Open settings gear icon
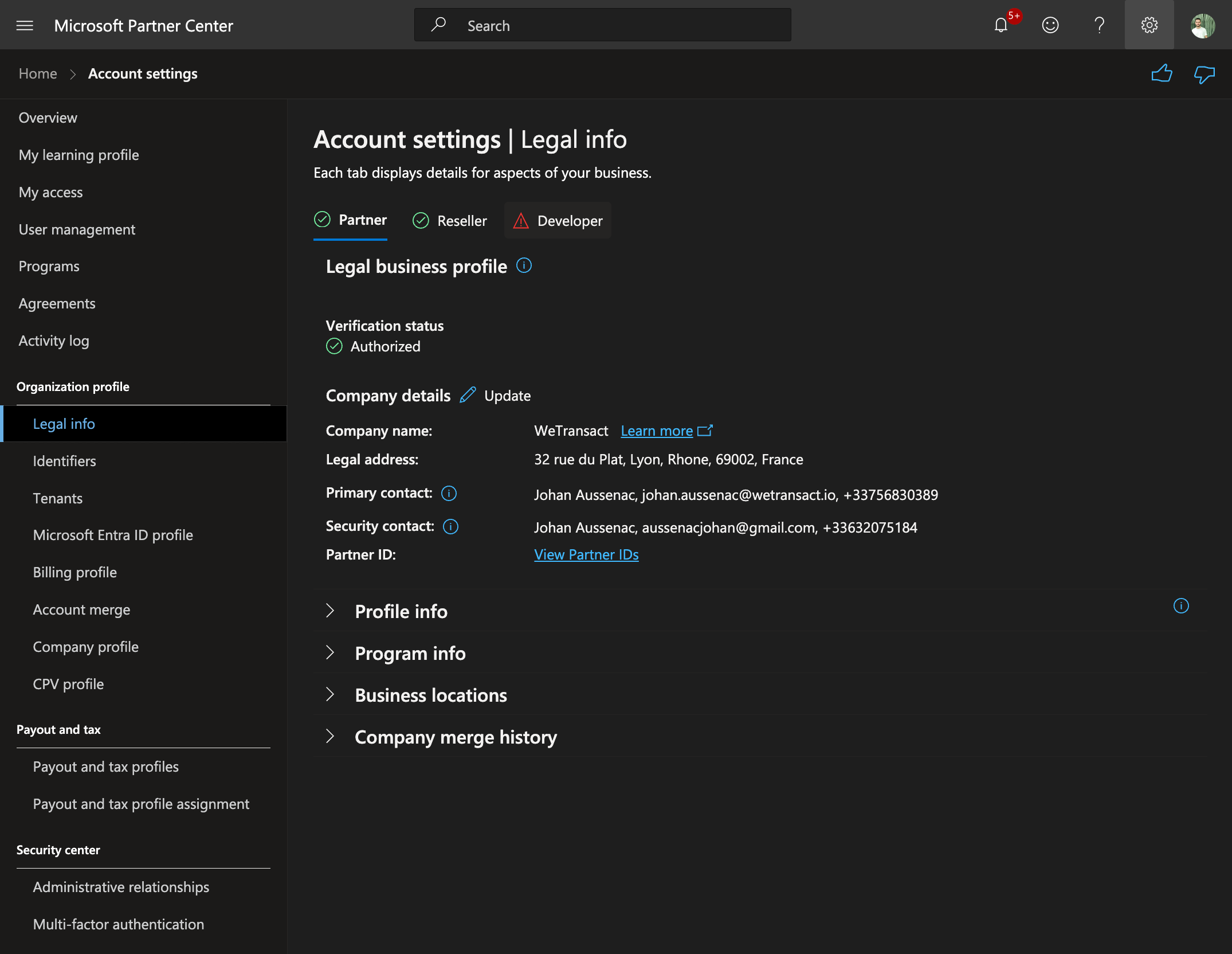 (1149, 25)
